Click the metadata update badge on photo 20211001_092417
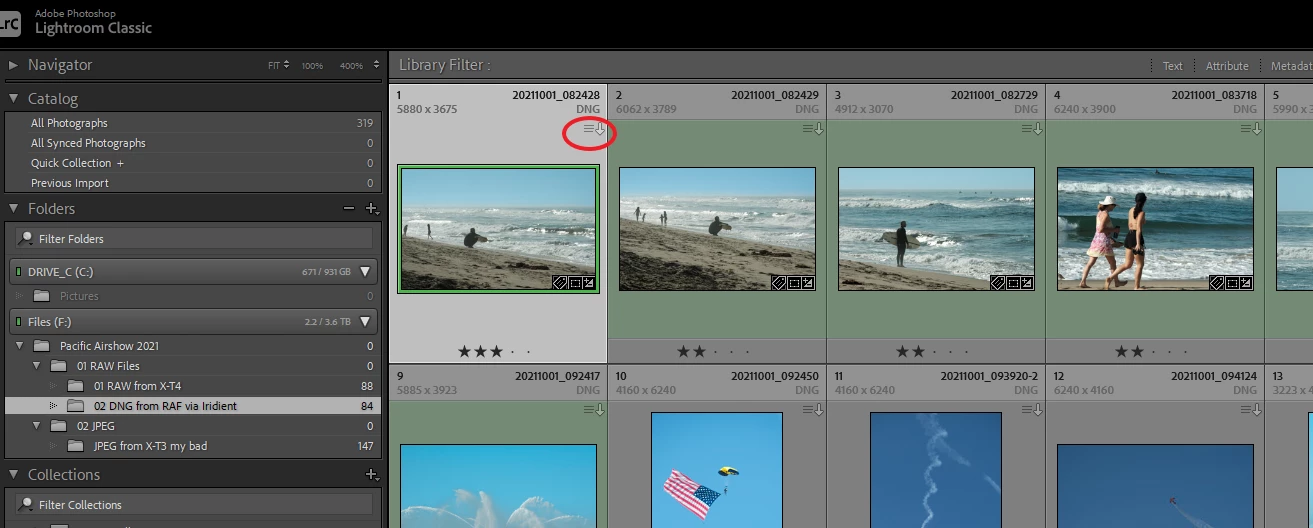This screenshot has width=1313, height=528. 594,410
